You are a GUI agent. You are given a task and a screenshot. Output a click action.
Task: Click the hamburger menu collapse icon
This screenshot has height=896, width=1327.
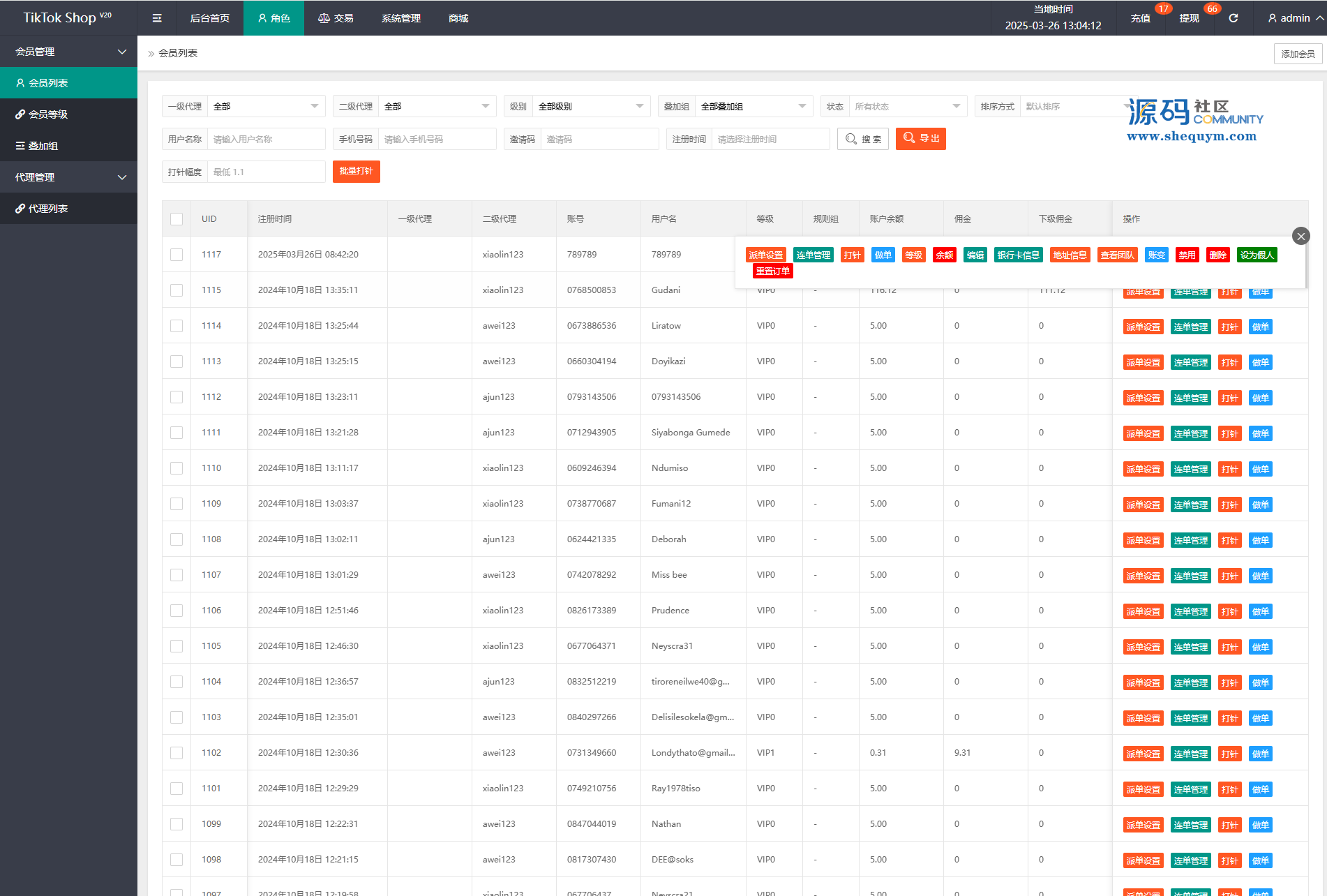[157, 18]
